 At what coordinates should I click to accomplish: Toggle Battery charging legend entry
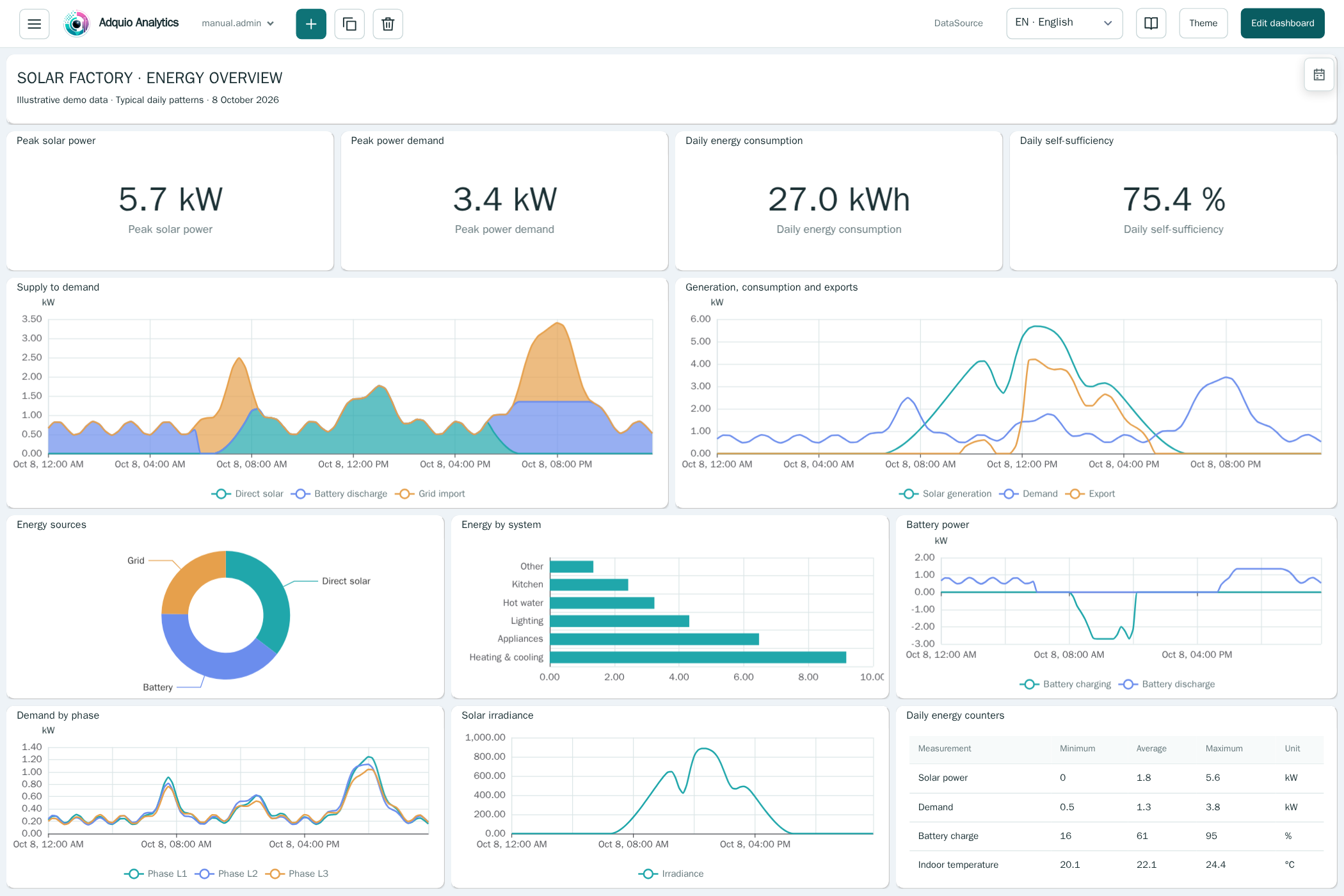click(1066, 684)
